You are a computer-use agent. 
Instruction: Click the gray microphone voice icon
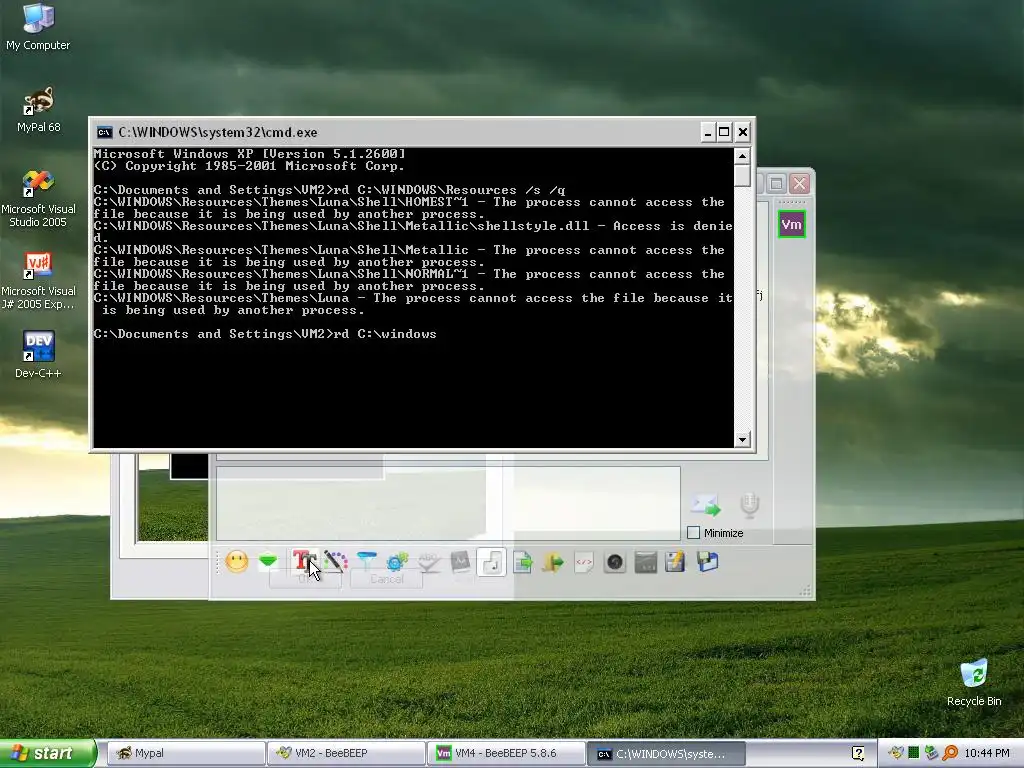(750, 505)
